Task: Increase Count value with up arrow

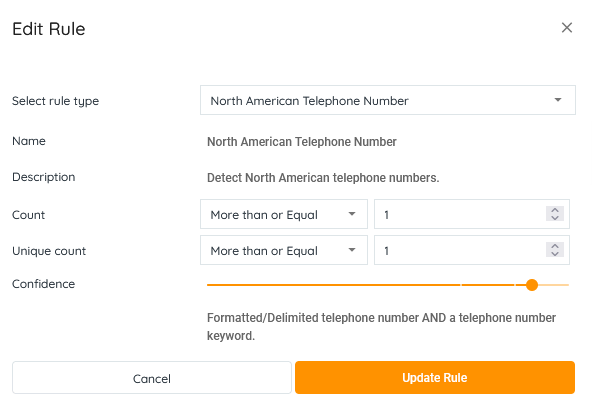Action: pos(555,210)
